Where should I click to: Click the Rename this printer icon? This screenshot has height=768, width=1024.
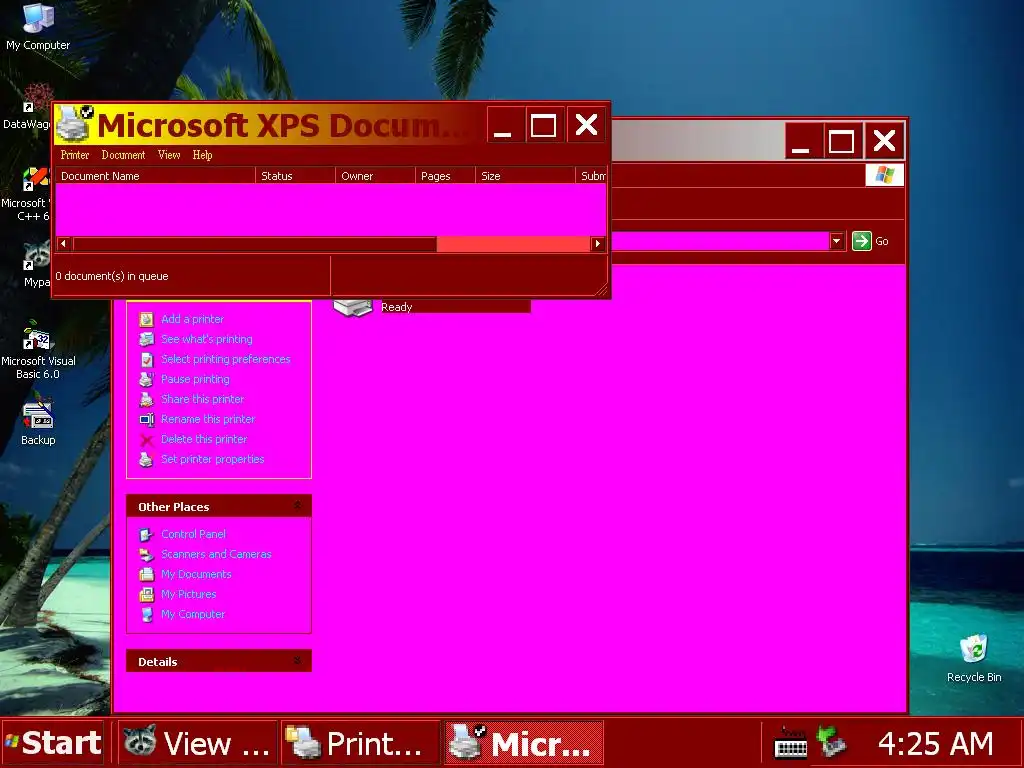(x=146, y=419)
